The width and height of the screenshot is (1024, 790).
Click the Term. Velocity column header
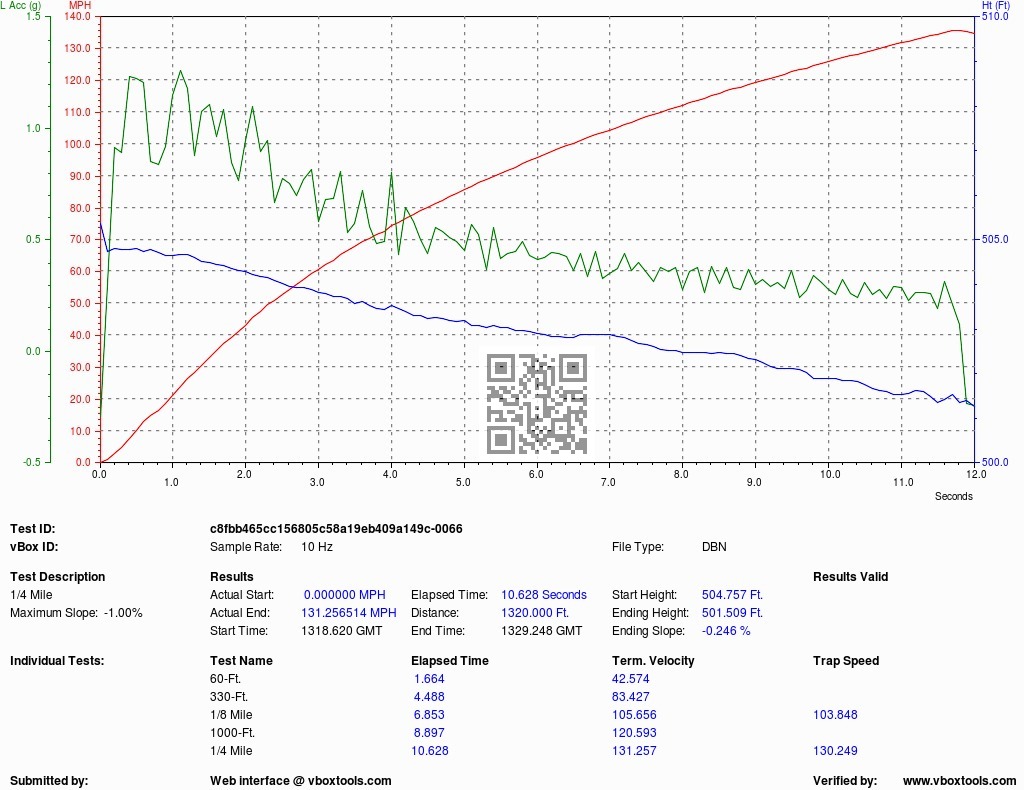coord(653,661)
